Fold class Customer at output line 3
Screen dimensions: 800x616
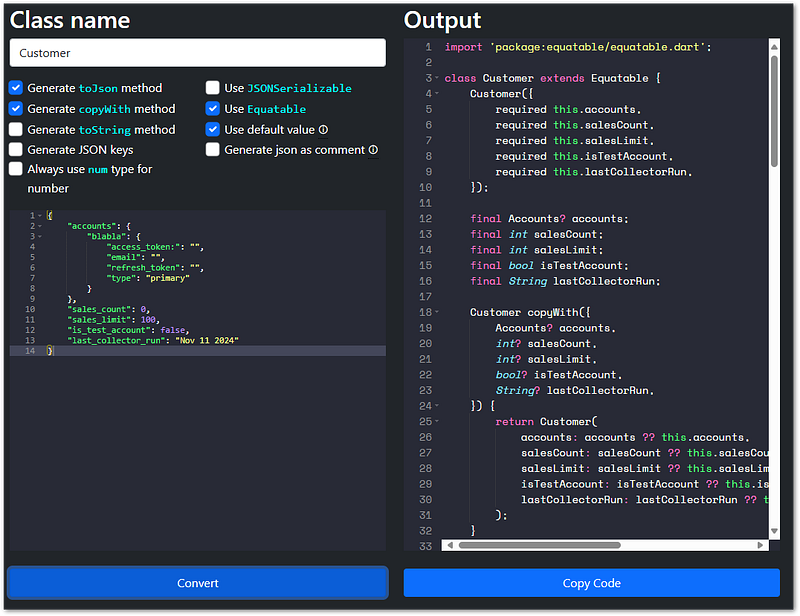pos(437,78)
